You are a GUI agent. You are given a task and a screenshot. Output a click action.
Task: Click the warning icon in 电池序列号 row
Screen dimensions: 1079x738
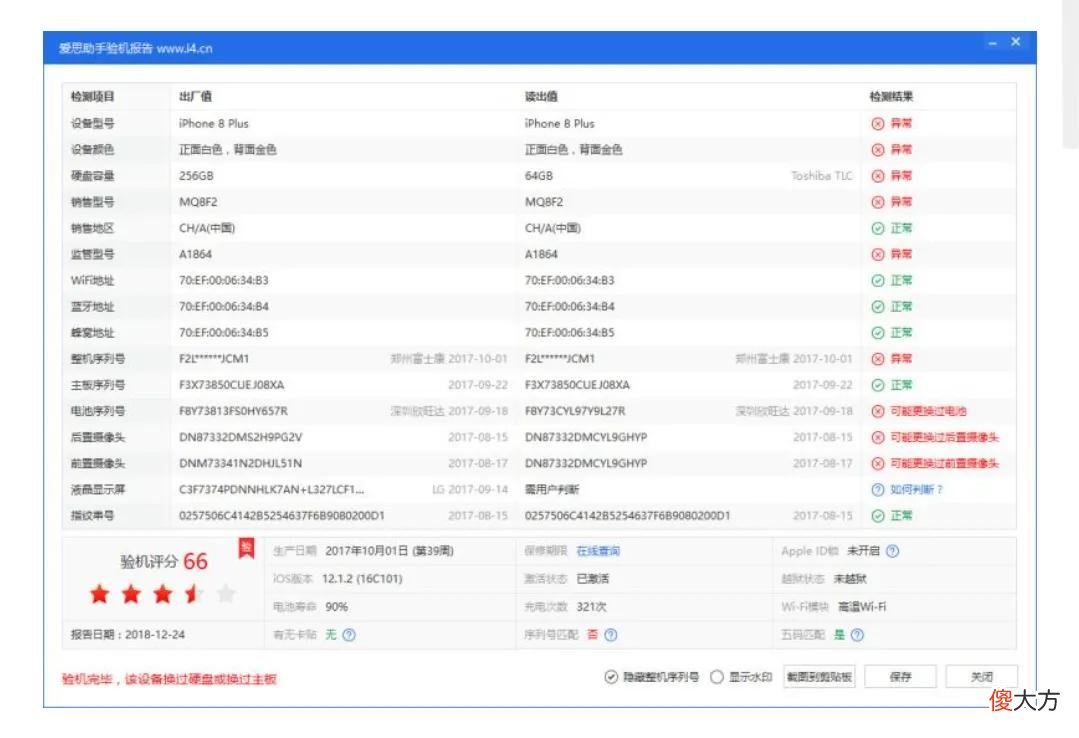[x=877, y=412]
